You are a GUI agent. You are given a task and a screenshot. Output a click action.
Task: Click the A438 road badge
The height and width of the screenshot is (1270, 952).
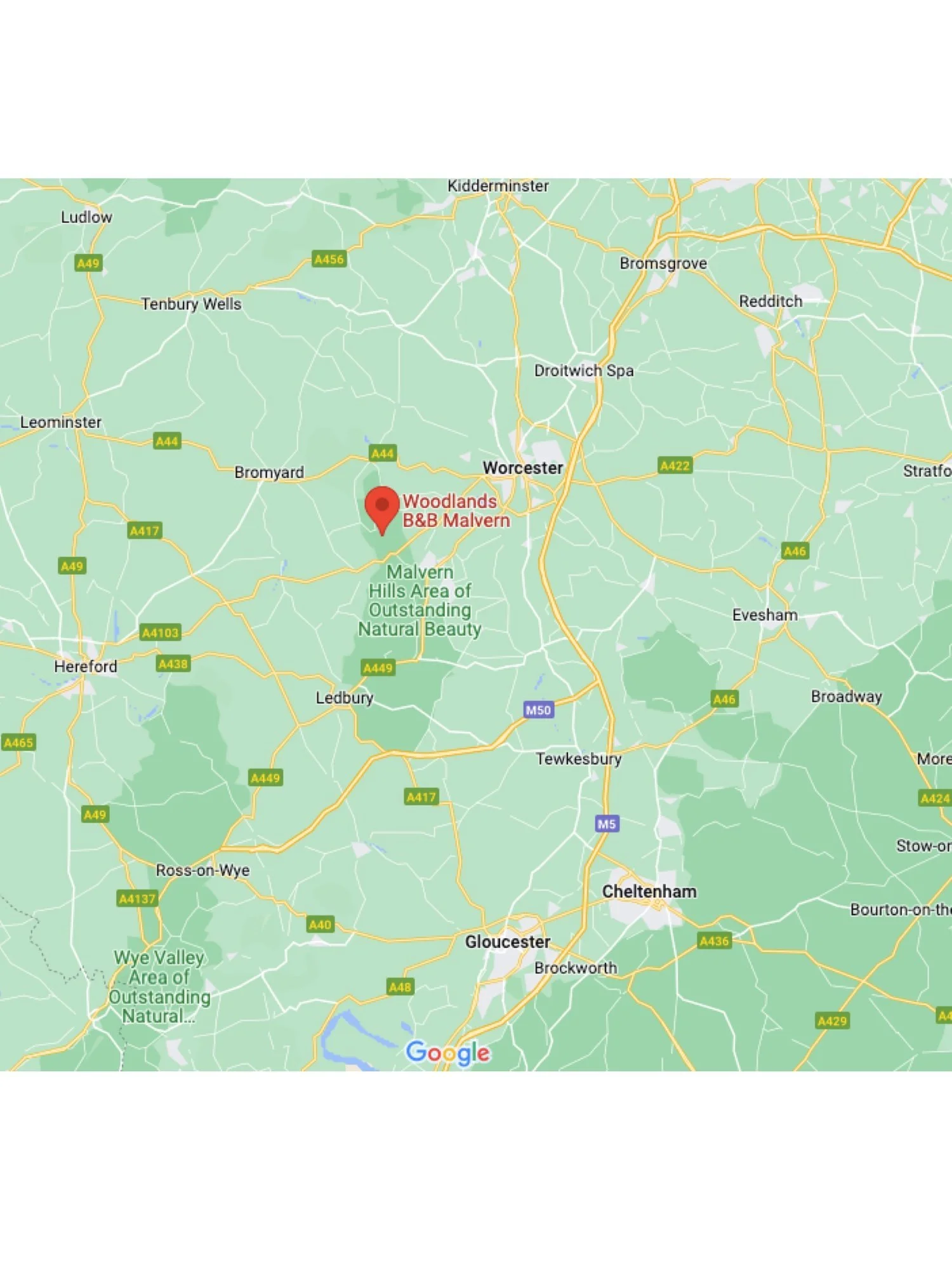(173, 664)
